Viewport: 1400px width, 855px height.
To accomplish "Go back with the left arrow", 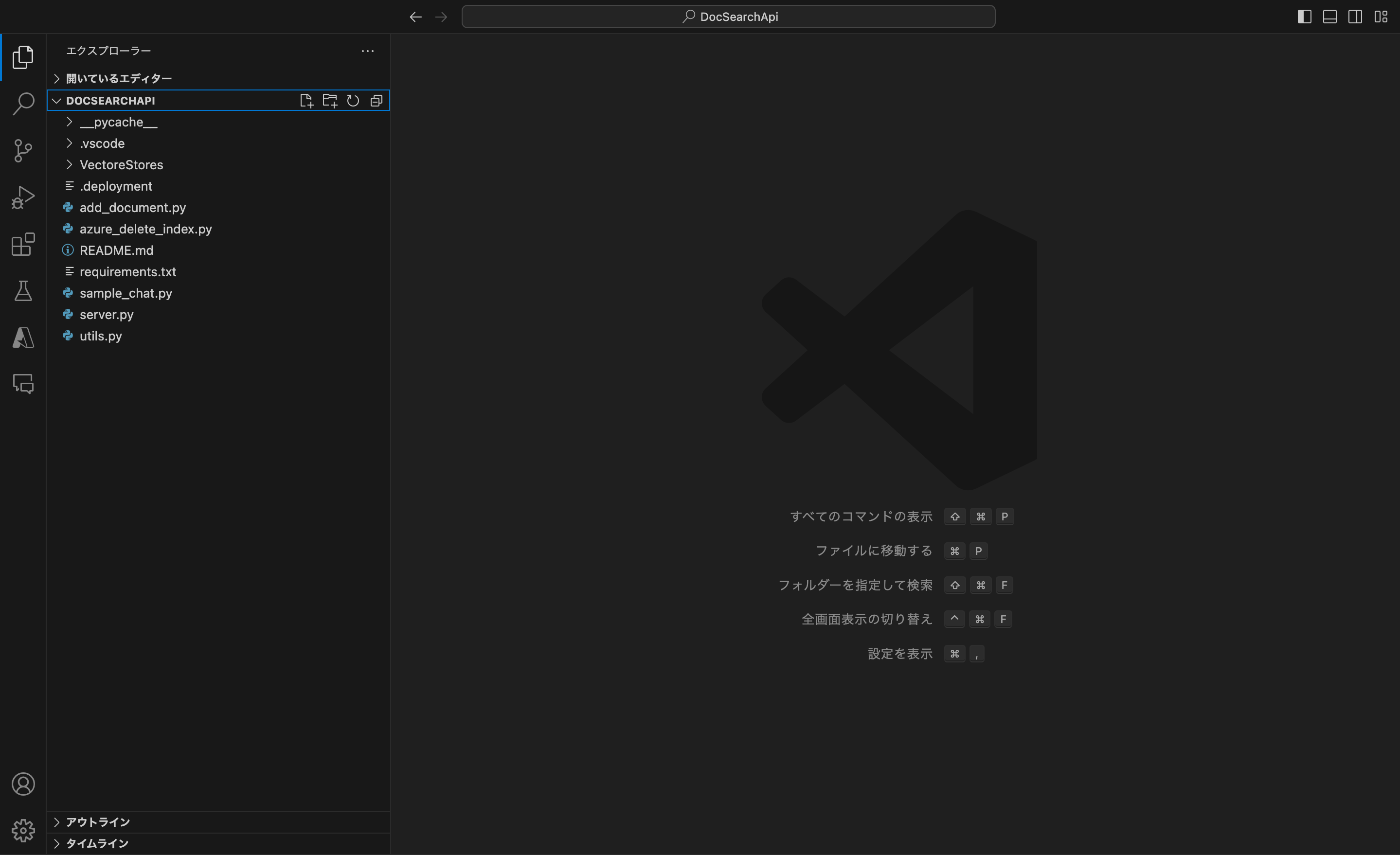I will click(x=416, y=17).
